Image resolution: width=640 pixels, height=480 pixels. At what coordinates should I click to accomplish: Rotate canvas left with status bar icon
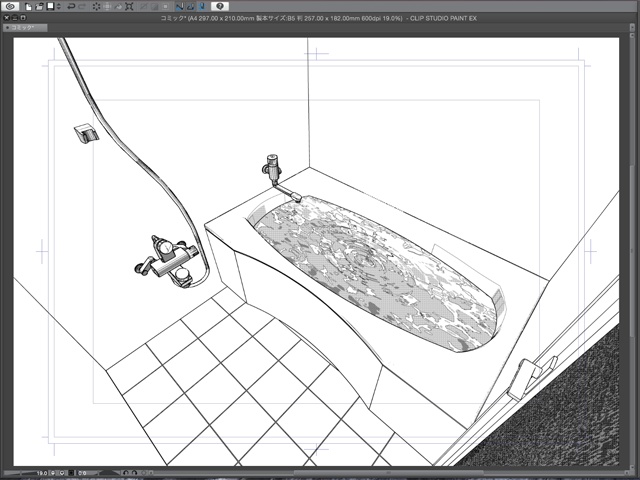point(126,473)
